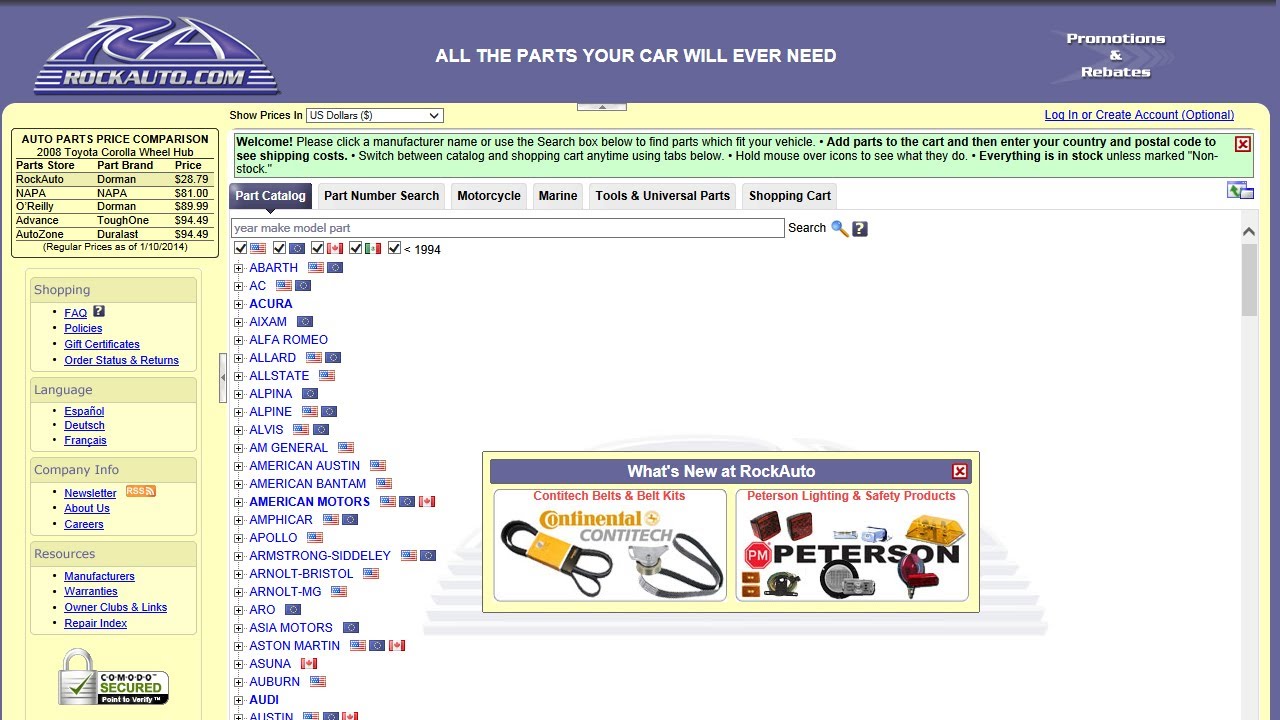Viewport: 1280px width, 720px height.
Task: Select the AIXAM make
Action: [x=268, y=322]
